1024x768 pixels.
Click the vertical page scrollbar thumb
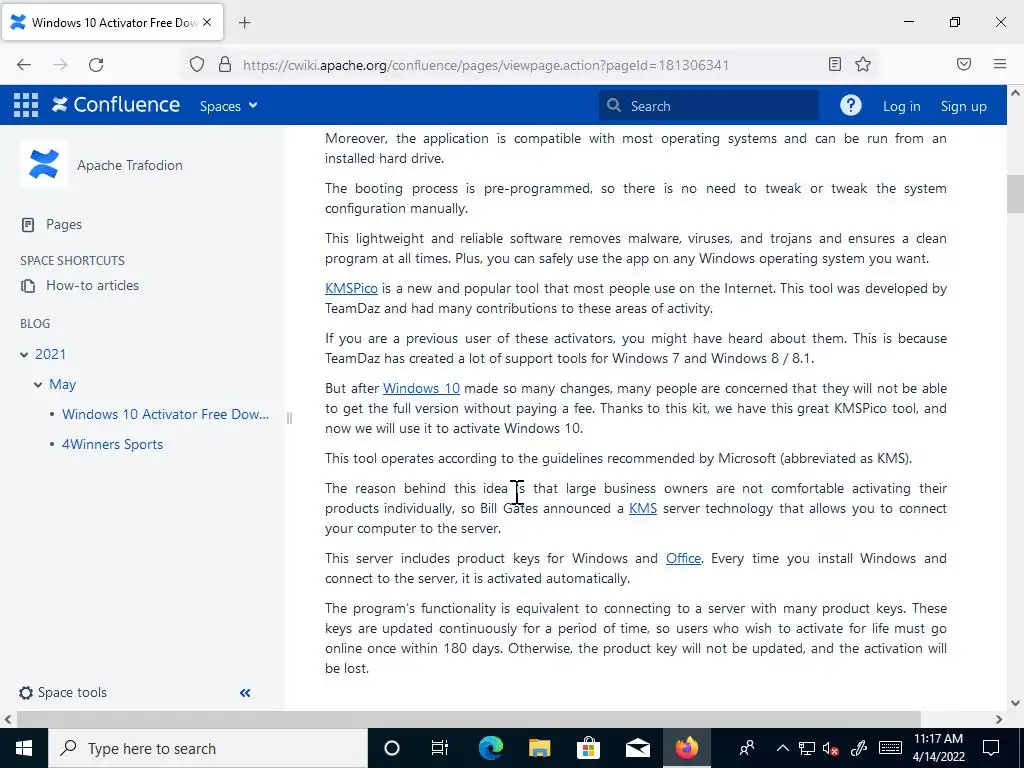tap(1015, 194)
